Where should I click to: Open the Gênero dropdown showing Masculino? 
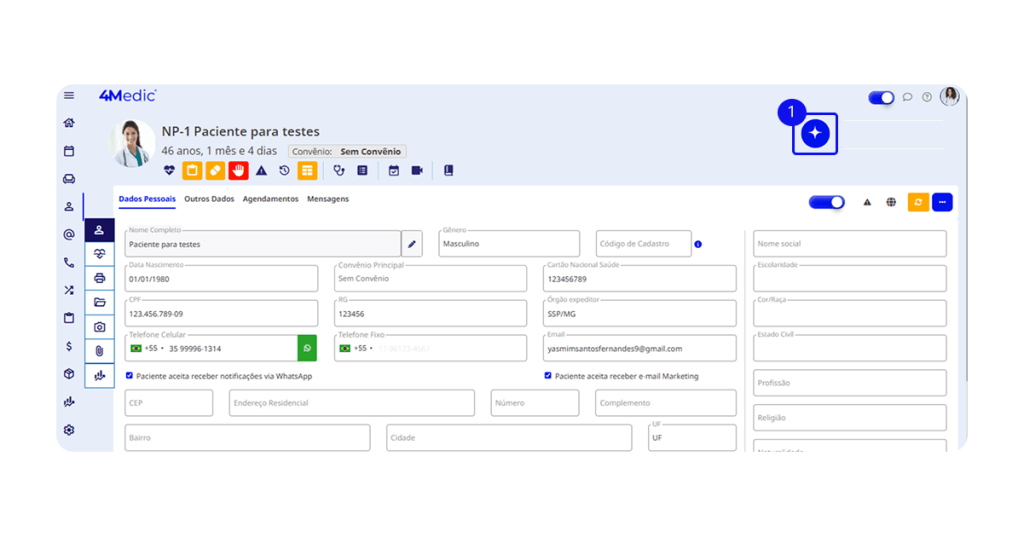(509, 244)
